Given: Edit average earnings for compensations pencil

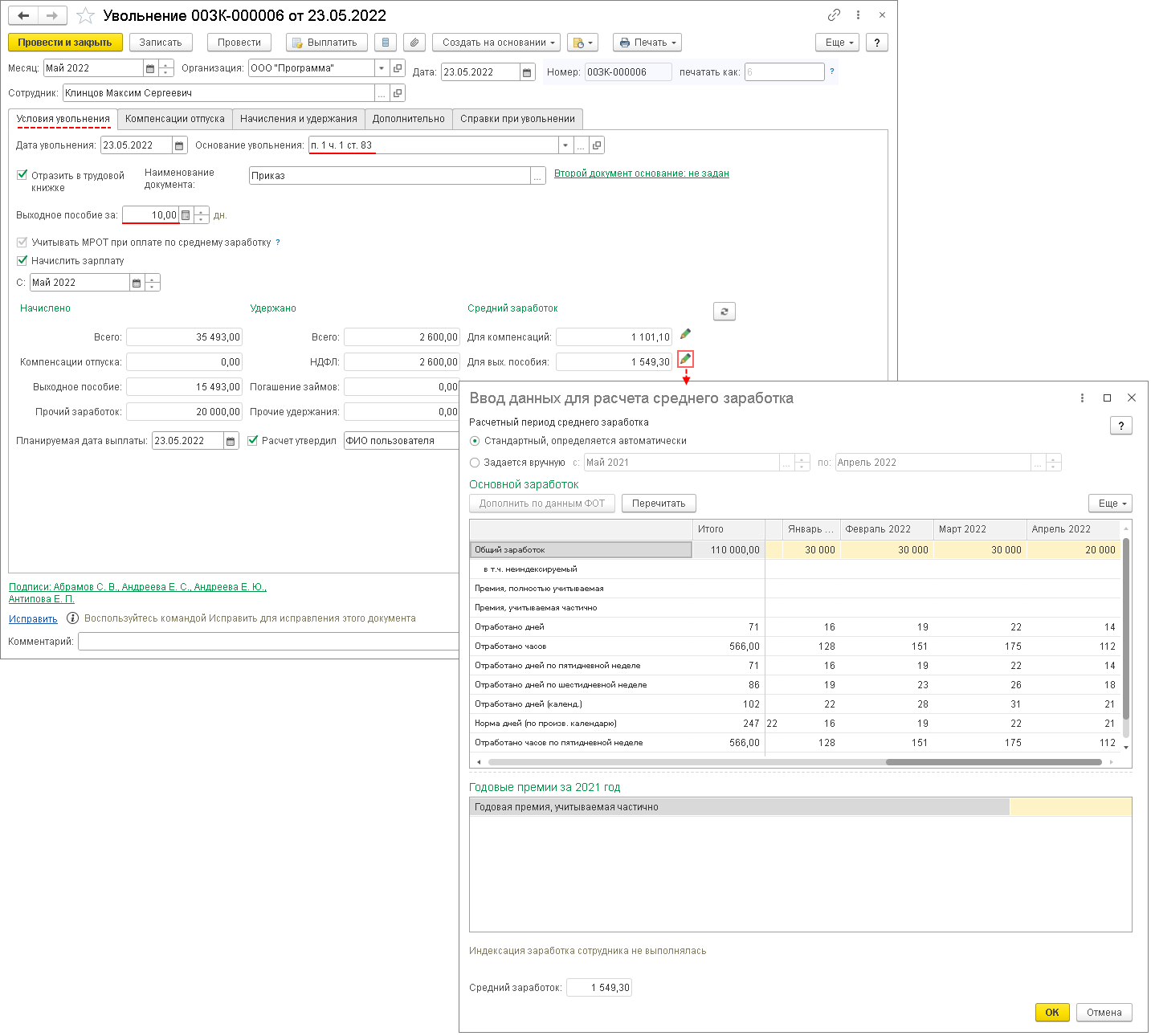Looking at the screenshot, I should tap(685, 334).
